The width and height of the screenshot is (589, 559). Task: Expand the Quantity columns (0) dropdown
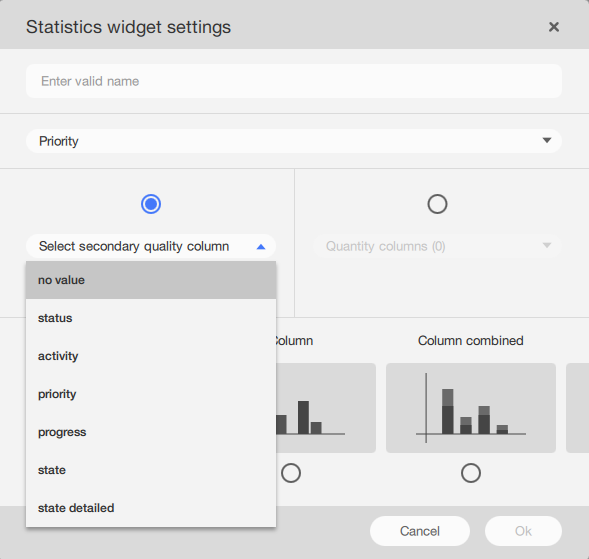(x=438, y=246)
